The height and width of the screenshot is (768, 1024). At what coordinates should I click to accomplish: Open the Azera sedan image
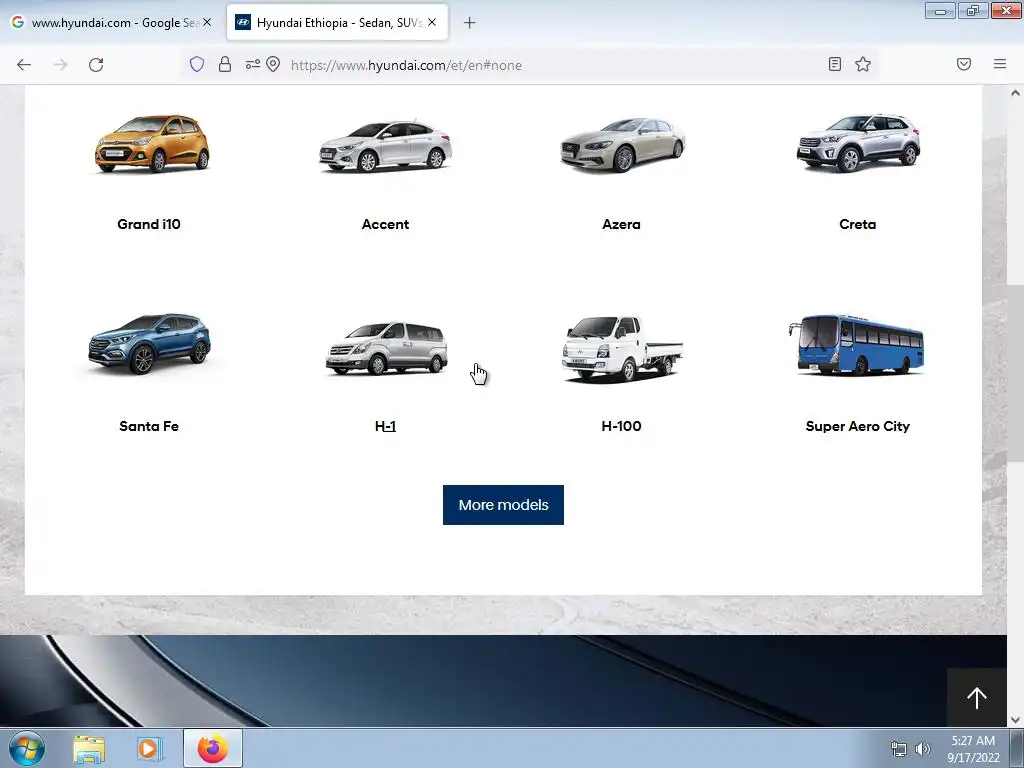[x=622, y=145]
